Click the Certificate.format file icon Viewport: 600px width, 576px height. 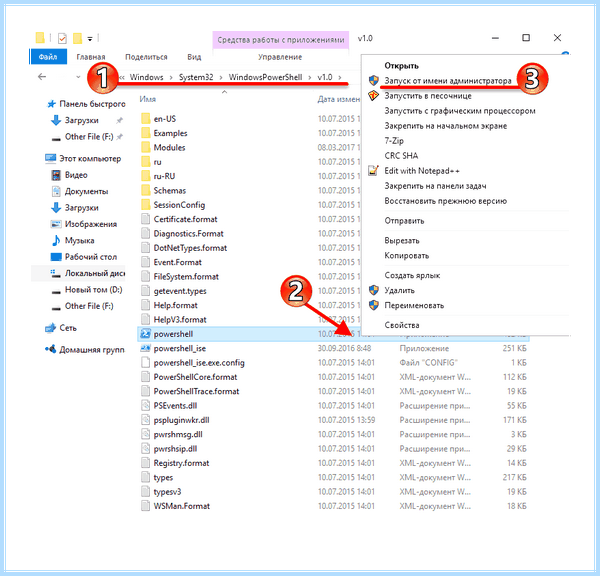pos(145,219)
